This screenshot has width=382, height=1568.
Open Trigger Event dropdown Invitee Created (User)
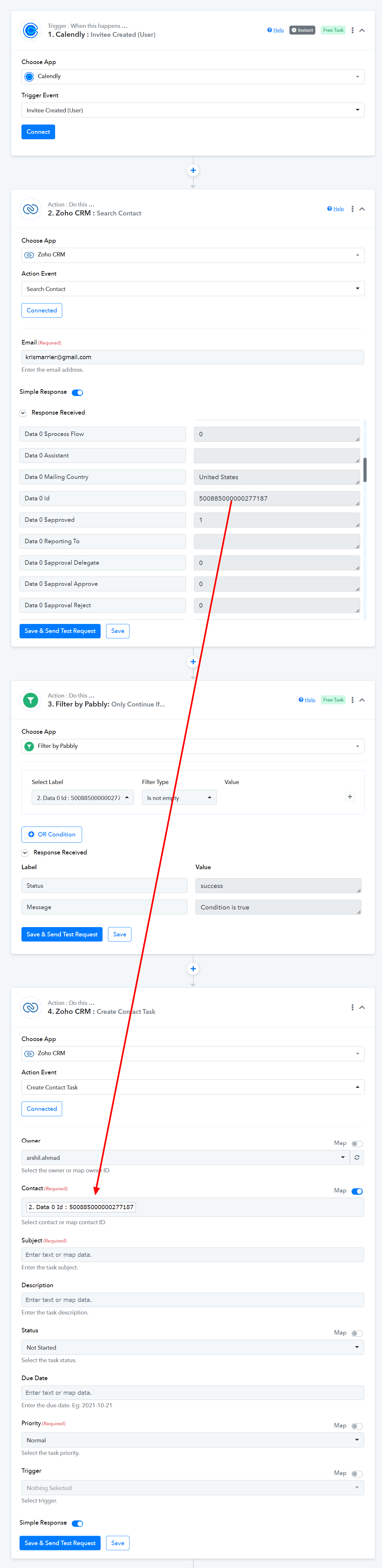click(x=193, y=110)
